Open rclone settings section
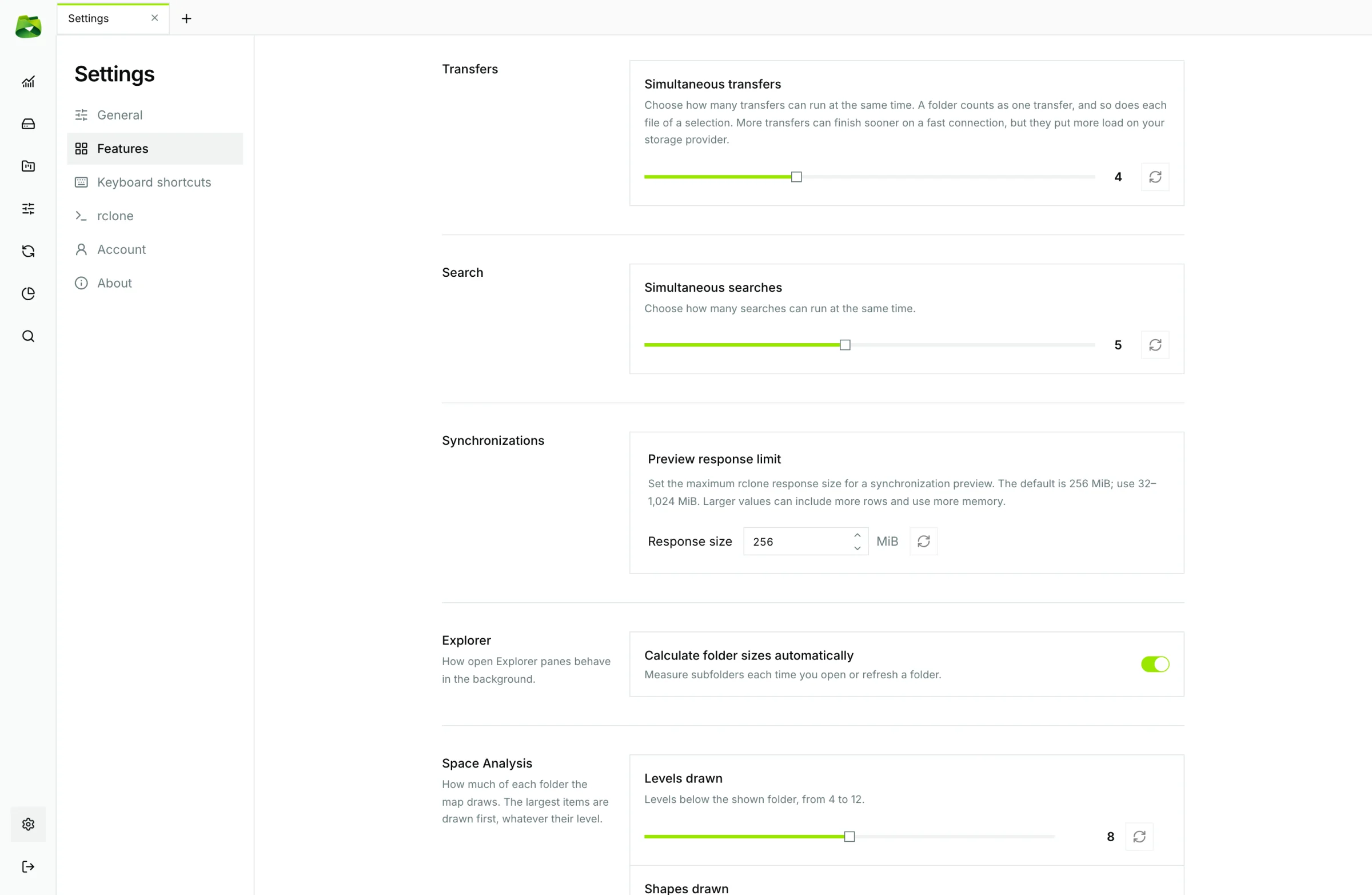 (x=155, y=216)
